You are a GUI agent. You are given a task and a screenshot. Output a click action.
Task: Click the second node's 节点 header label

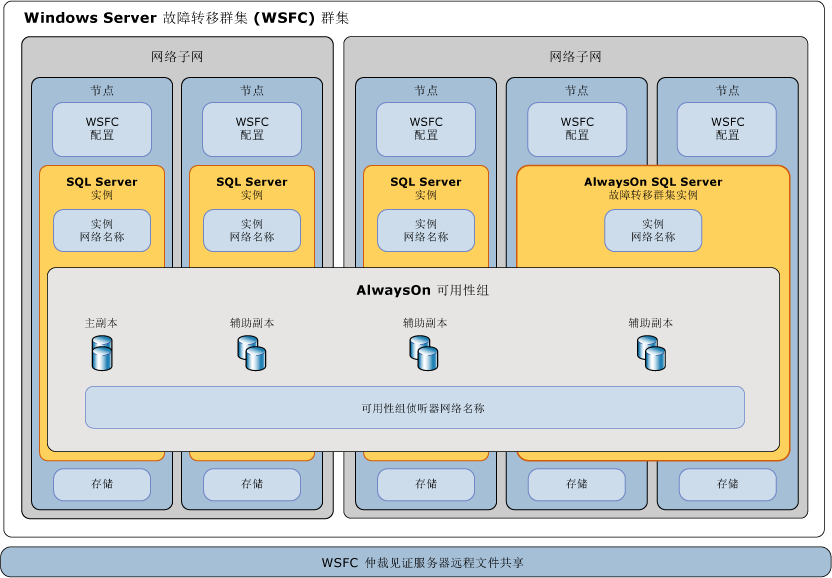pyautogui.click(x=251, y=89)
